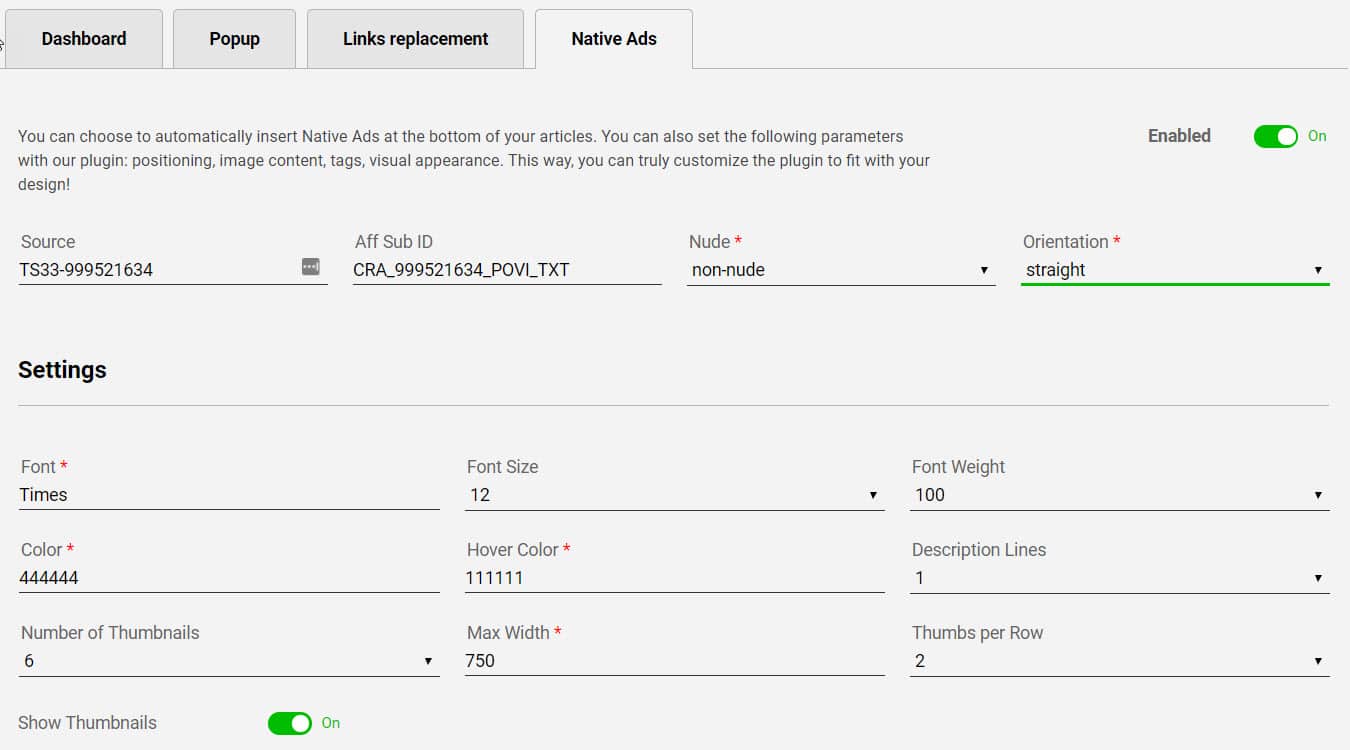The width and height of the screenshot is (1350, 750).
Task: Select the Native Ads tab
Action: 613,39
